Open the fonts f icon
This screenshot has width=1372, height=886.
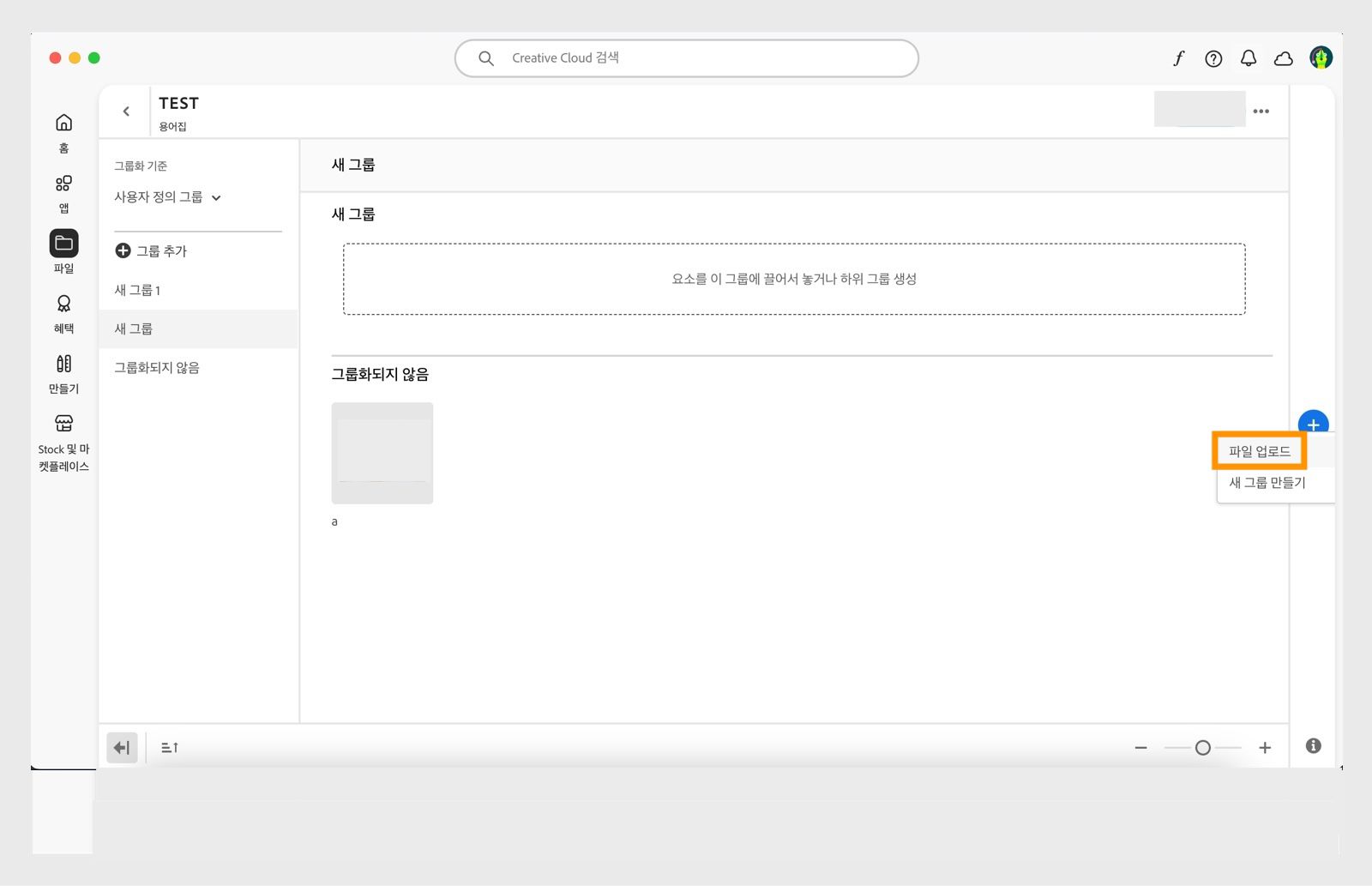pyautogui.click(x=1179, y=58)
